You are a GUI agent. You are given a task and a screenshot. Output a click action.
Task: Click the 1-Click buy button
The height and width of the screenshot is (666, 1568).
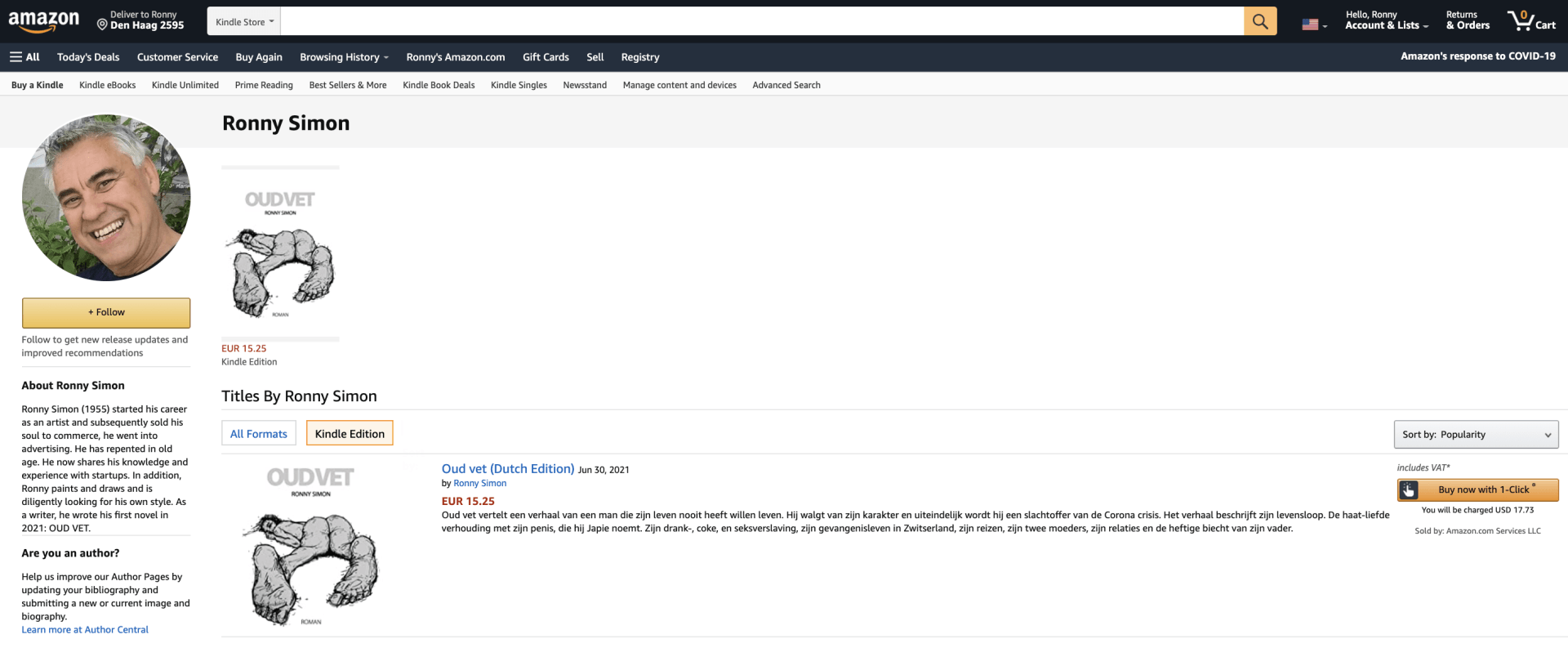click(x=1477, y=489)
